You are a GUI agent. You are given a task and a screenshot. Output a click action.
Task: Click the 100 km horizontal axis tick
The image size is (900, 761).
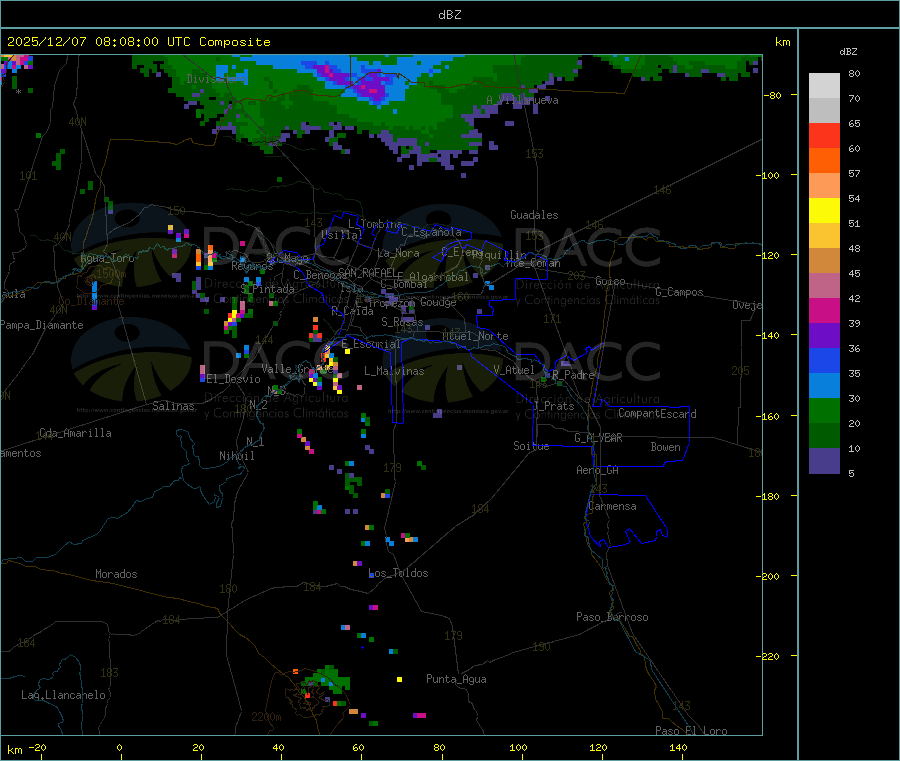518,747
